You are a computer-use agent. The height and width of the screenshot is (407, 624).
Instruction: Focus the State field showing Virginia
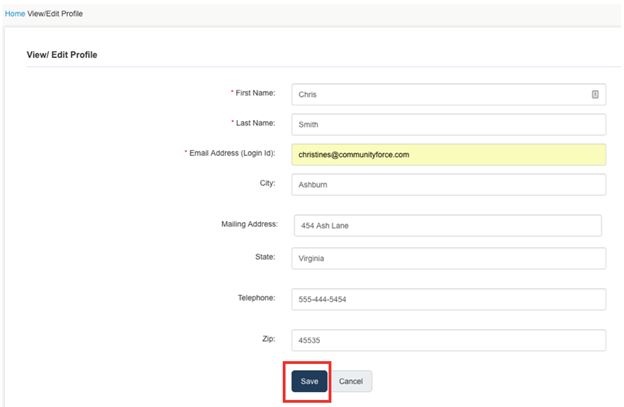point(448,258)
